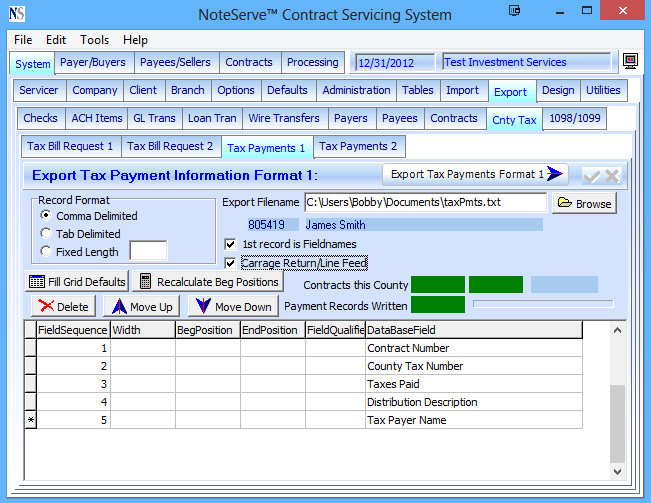Image resolution: width=651 pixels, height=503 pixels.
Task: Toggle 1st record is Fieldnames checkbox
Action: (x=231, y=244)
